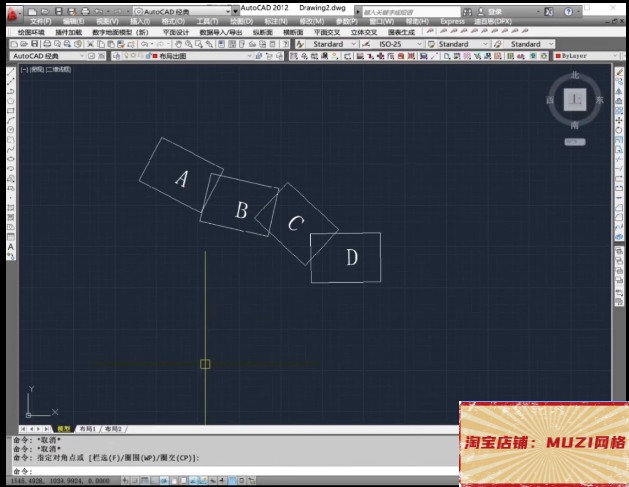The height and width of the screenshot is (487, 629).
Task: Open the Properties palette icon
Action: (221, 44)
